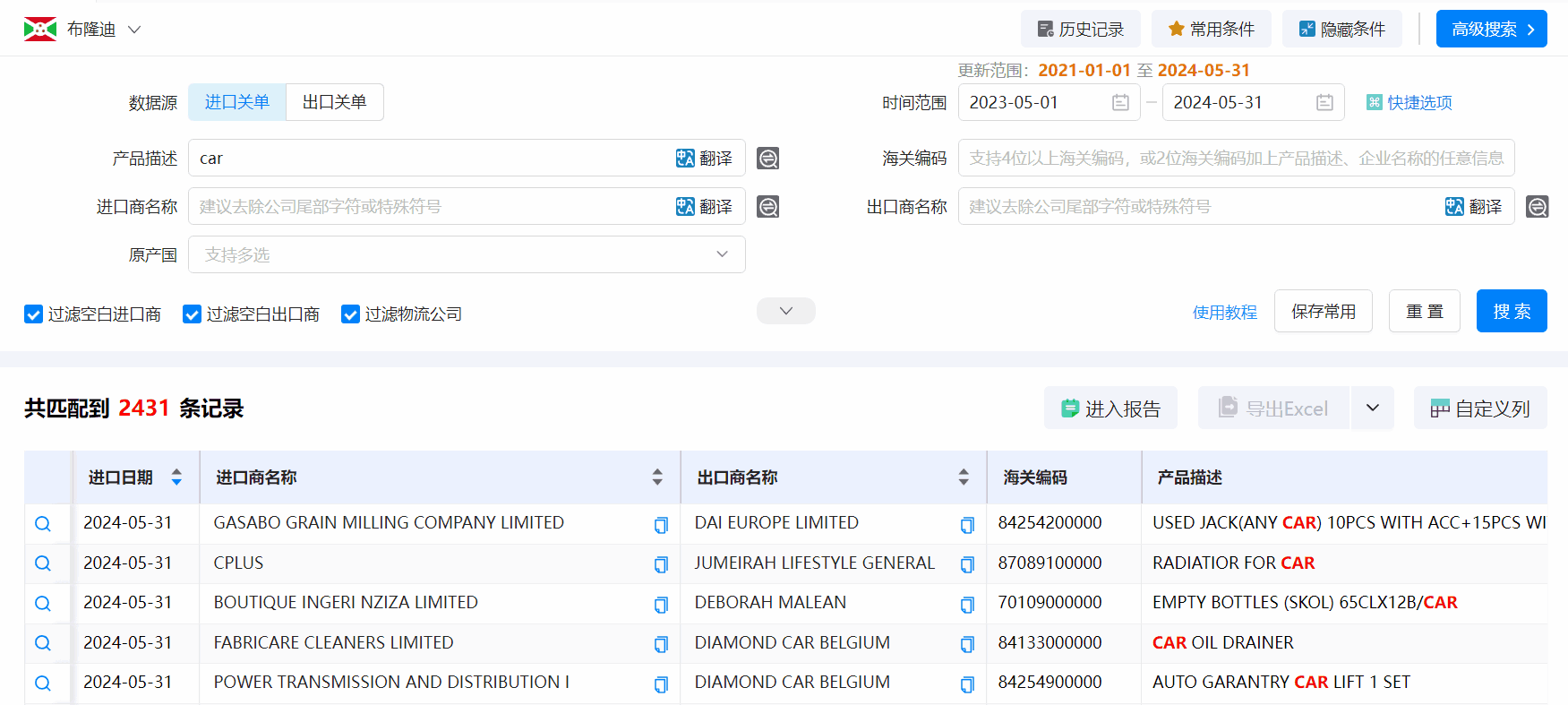Click the filter icon beside importer name field

point(767,207)
